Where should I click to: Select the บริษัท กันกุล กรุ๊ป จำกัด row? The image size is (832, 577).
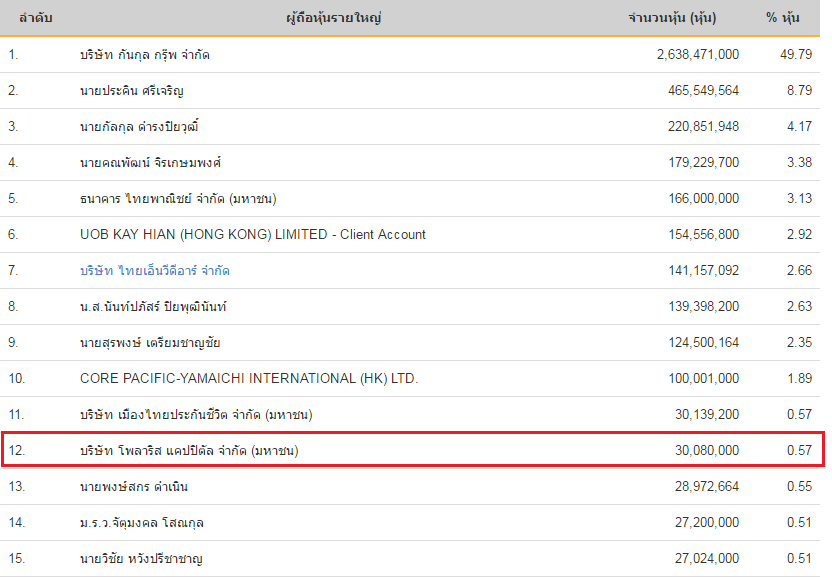pyautogui.click(x=410, y=55)
